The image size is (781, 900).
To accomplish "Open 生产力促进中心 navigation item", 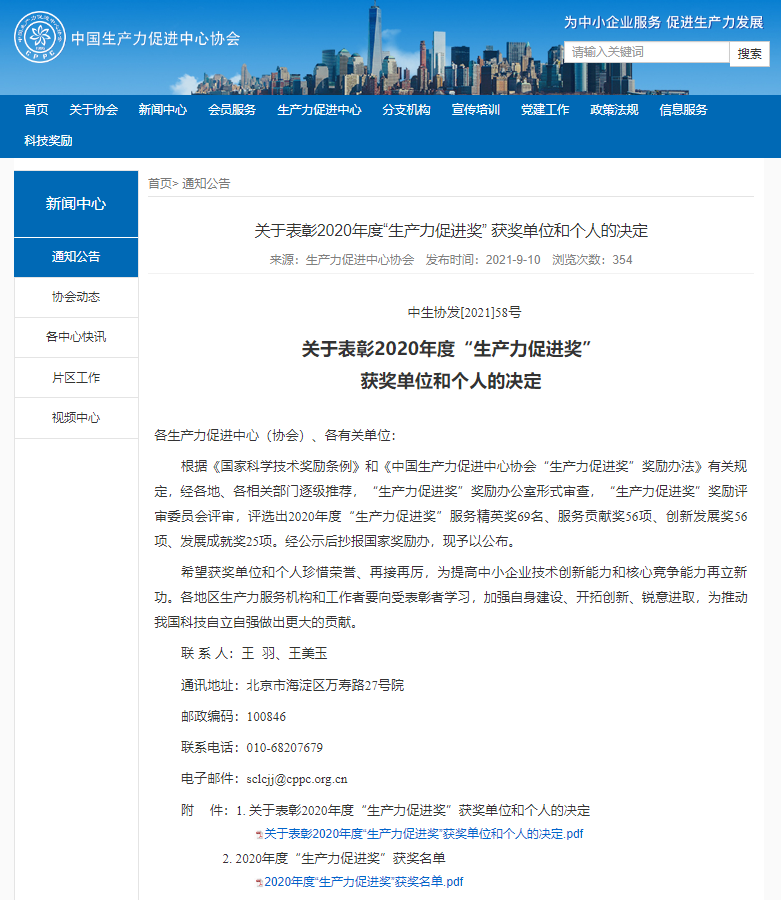I will [x=319, y=110].
